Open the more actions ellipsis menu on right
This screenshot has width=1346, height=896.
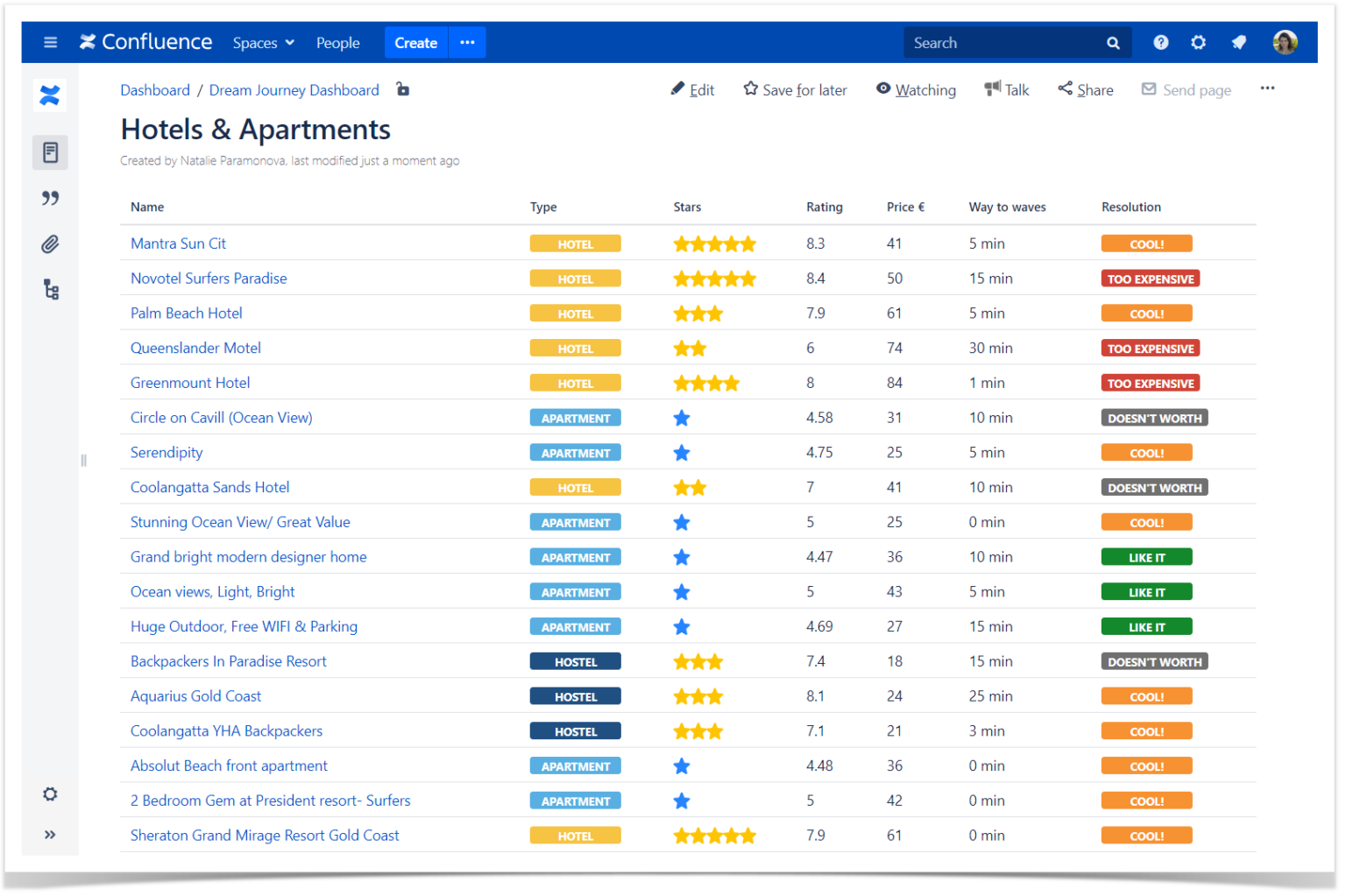[x=1268, y=88]
